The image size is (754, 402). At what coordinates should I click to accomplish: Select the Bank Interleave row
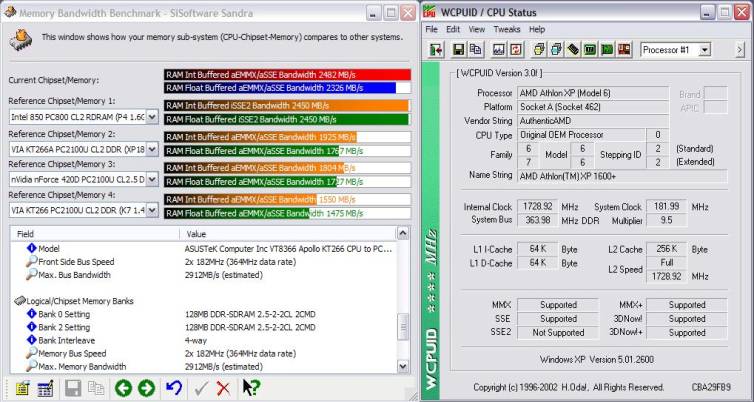tap(204, 340)
